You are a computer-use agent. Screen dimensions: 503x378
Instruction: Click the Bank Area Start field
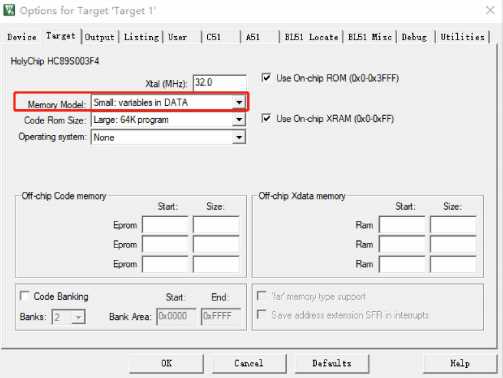[x=176, y=316]
